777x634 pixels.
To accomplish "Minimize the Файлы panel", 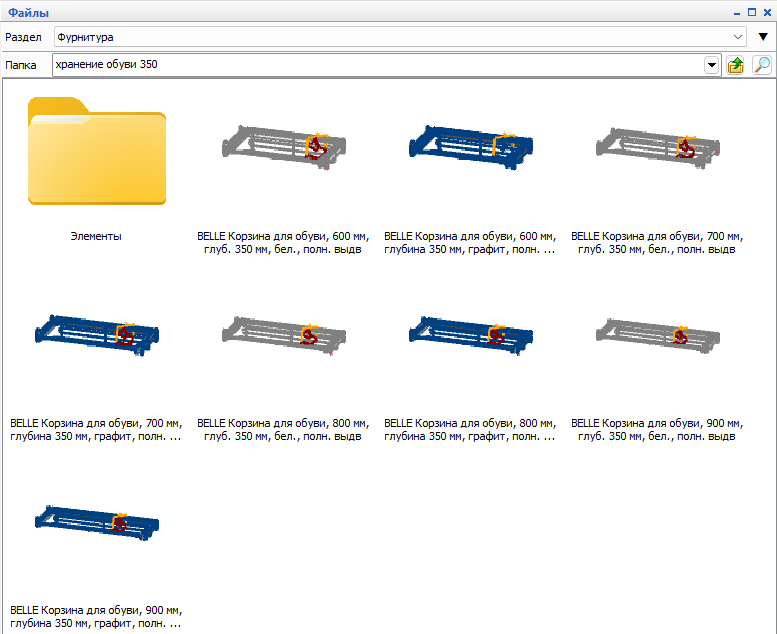I will coord(737,13).
